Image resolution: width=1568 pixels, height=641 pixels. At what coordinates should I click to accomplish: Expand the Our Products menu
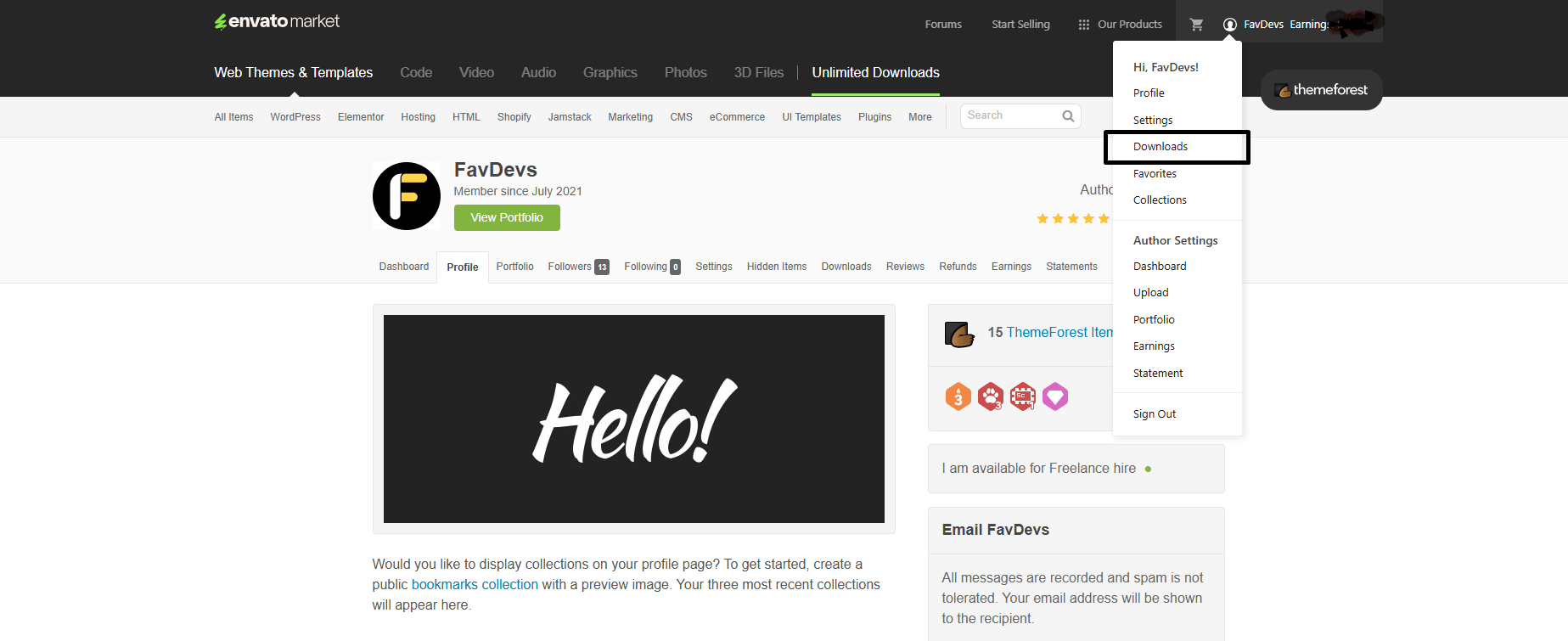click(1121, 25)
